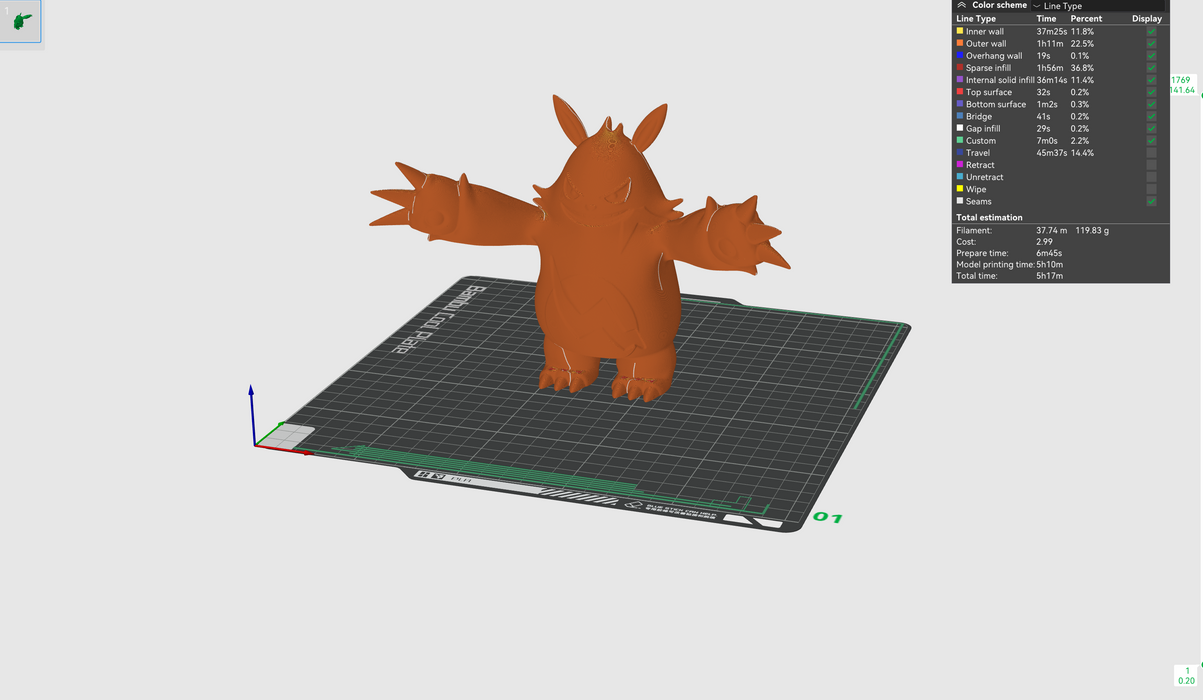
Task: Click the orange creature model on the plate
Action: (x=600, y=260)
